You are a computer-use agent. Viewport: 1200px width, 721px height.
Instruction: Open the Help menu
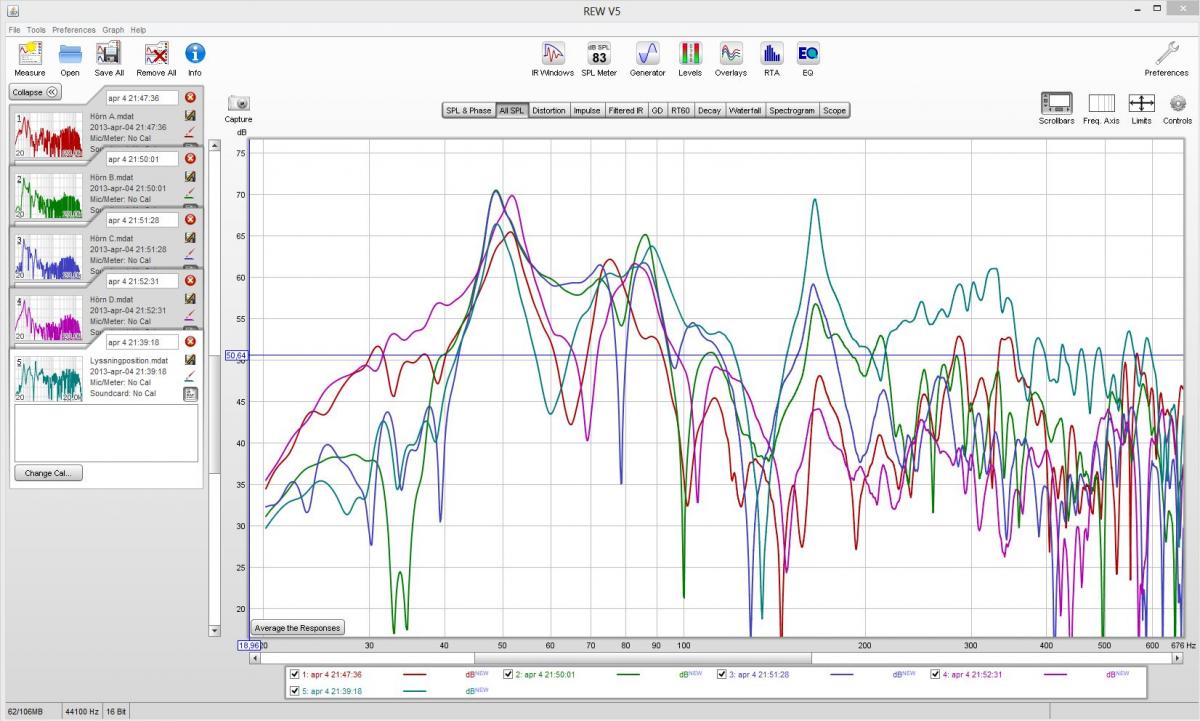click(138, 30)
